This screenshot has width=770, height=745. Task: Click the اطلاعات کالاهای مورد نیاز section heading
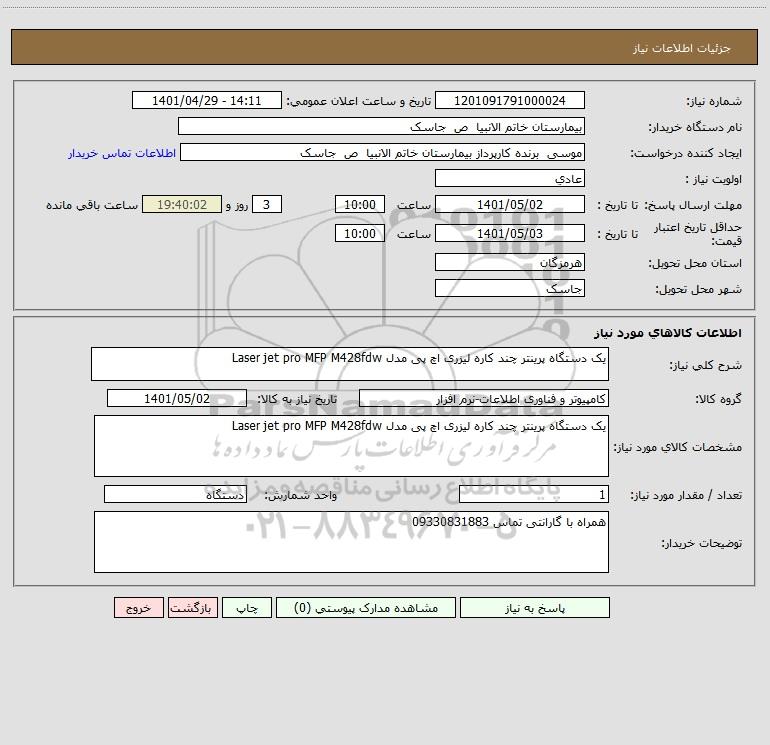coord(668,333)
